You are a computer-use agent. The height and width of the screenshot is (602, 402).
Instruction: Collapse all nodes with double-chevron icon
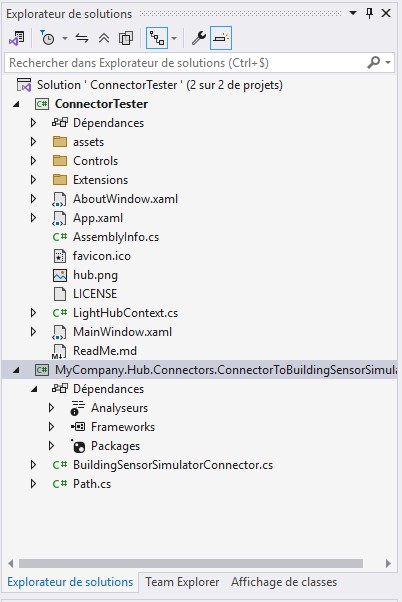click(104, 38)
